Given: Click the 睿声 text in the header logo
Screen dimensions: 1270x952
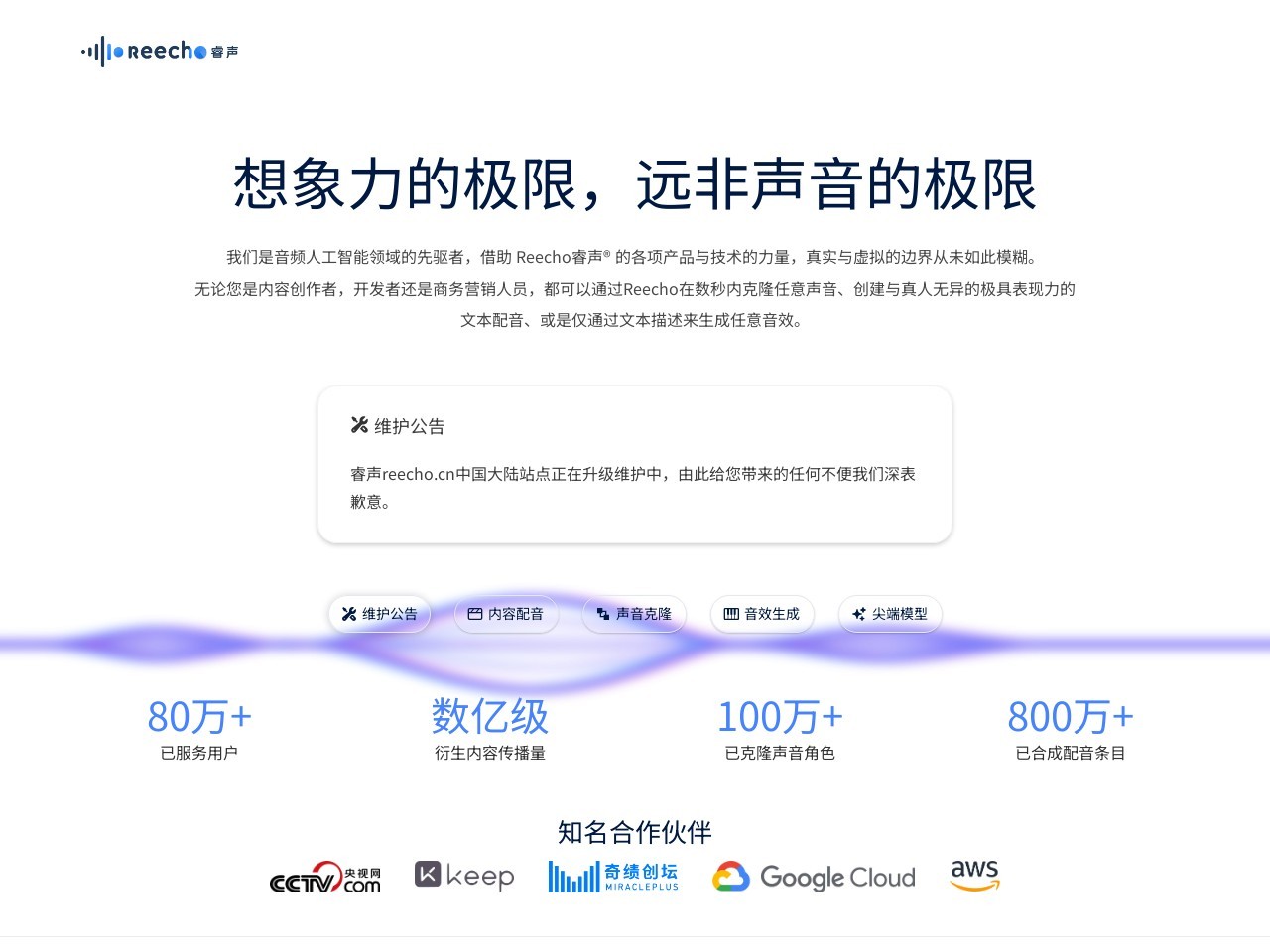Looking at the screenshot, I should (x=227, y=53).
